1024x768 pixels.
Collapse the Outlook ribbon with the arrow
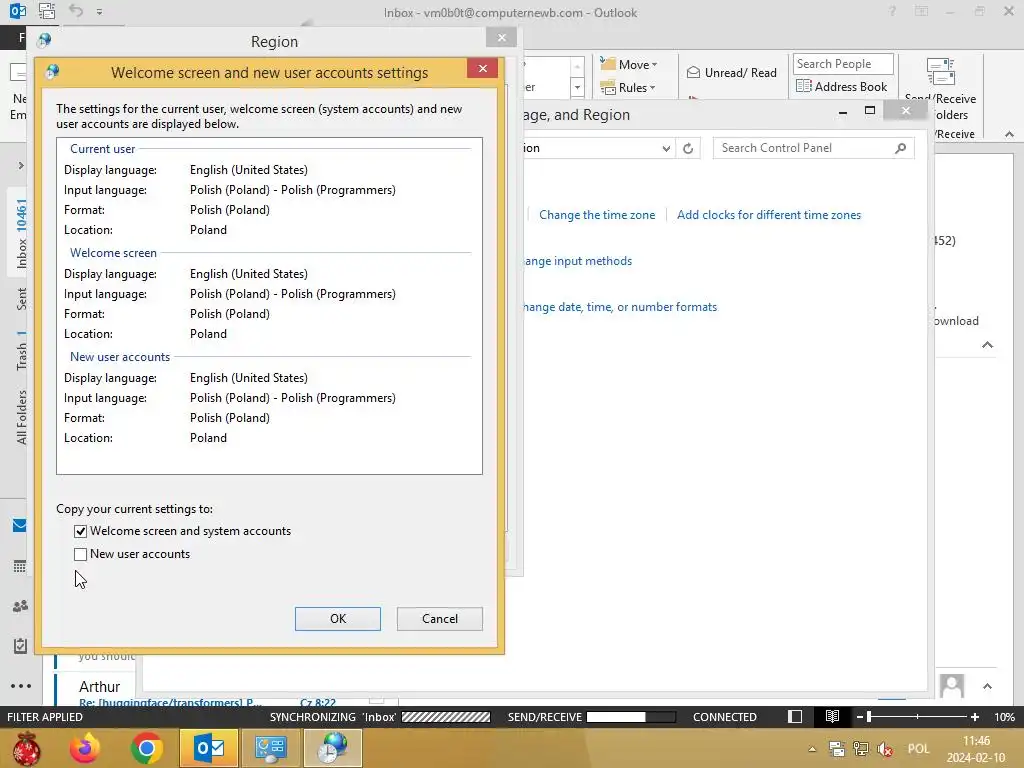[1009, 134]
